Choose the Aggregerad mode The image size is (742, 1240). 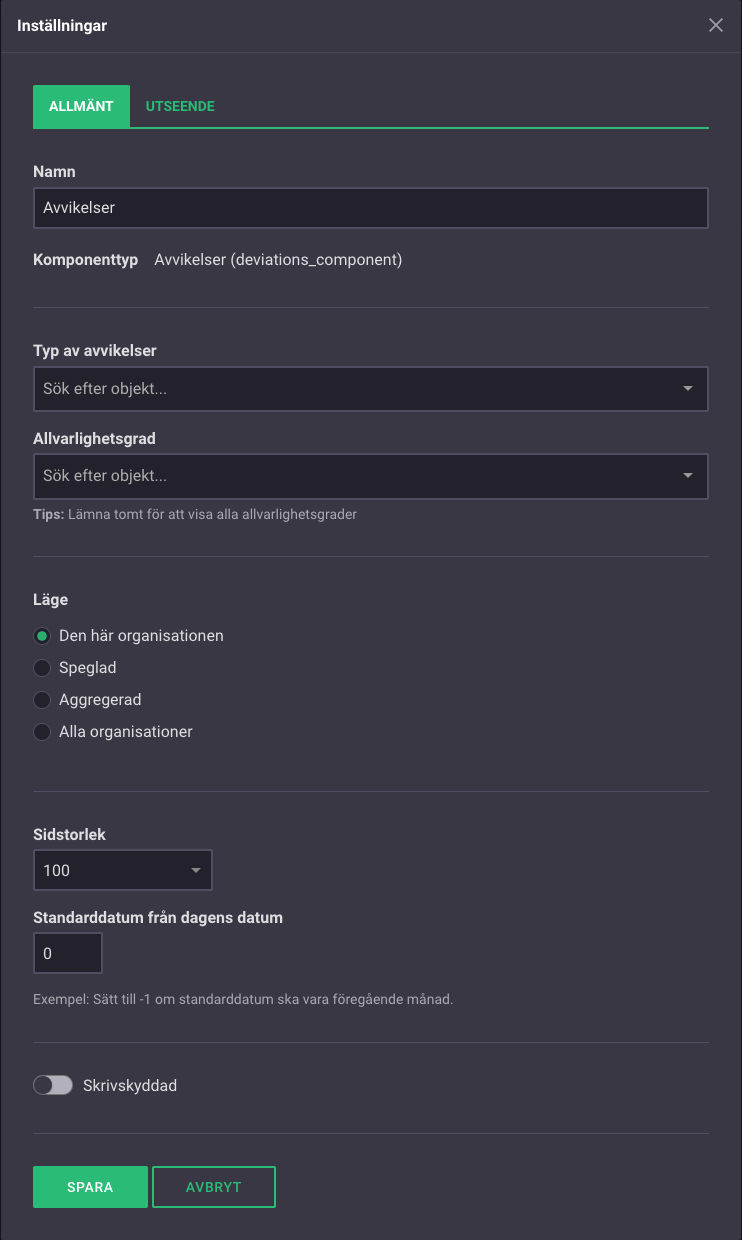click(42, 700)
